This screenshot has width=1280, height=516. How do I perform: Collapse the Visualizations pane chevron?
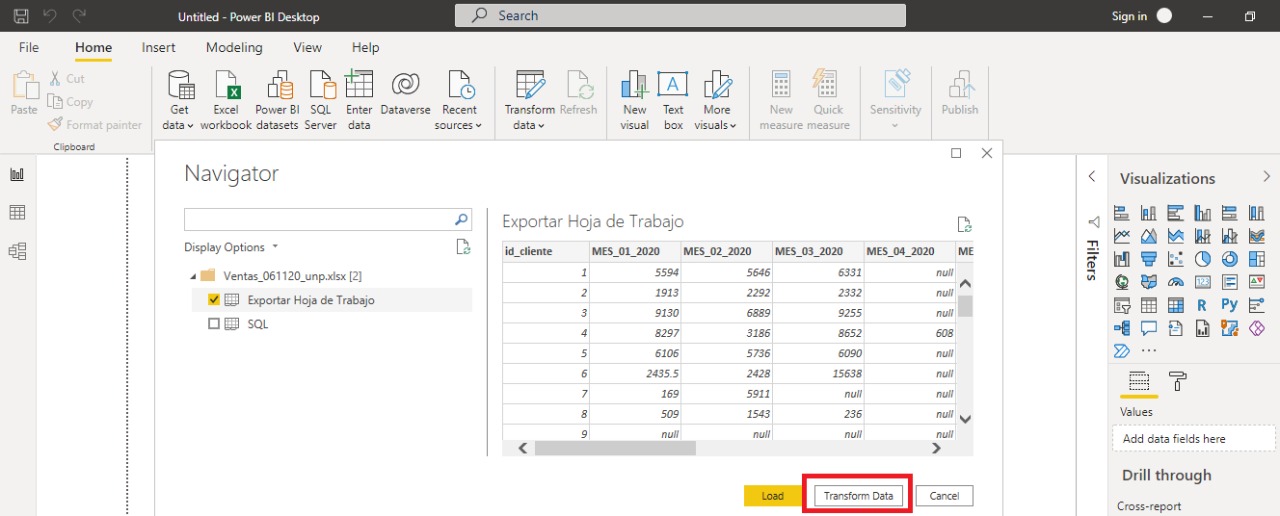1267,177
